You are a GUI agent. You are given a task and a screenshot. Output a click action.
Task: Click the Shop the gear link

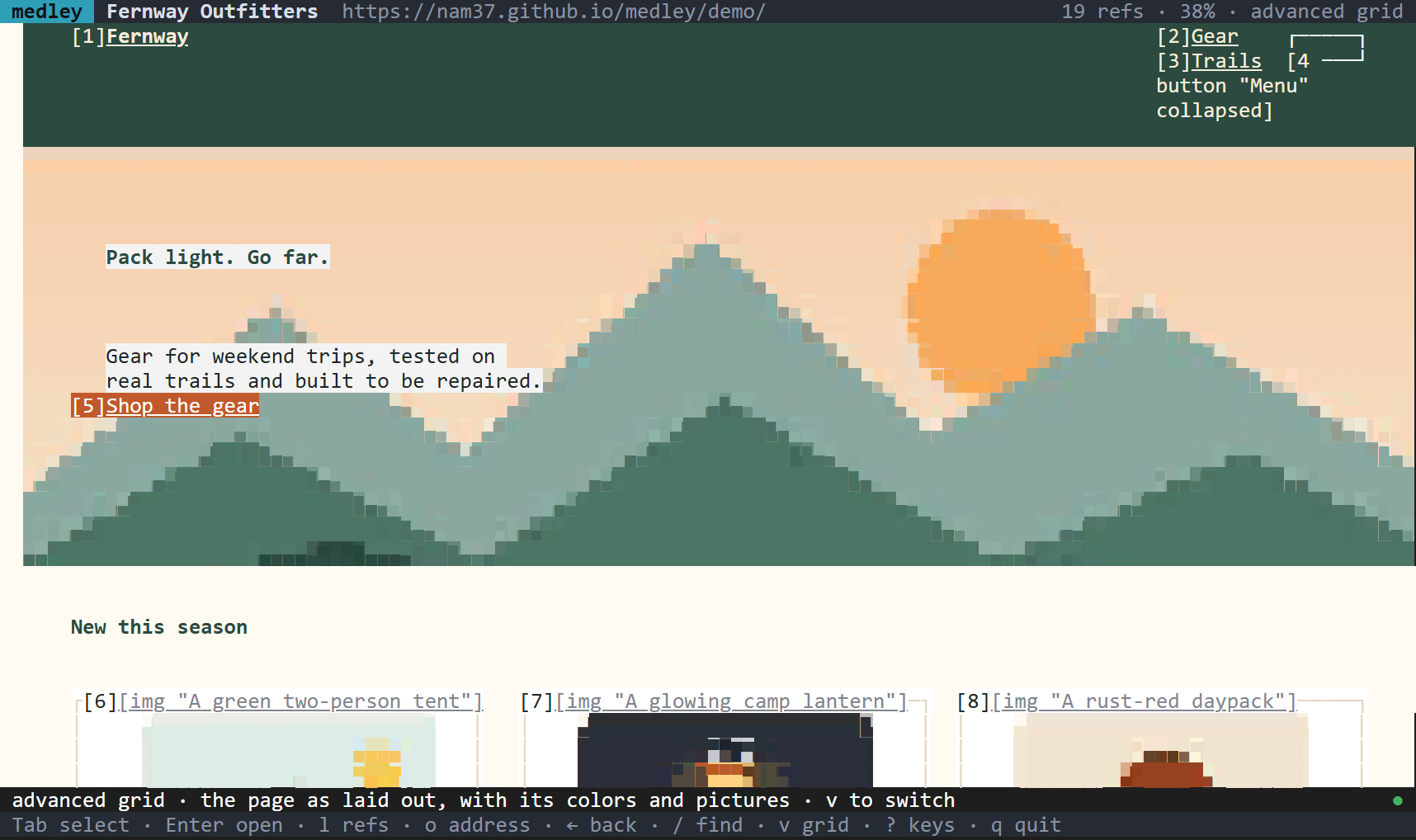point(165,406)
